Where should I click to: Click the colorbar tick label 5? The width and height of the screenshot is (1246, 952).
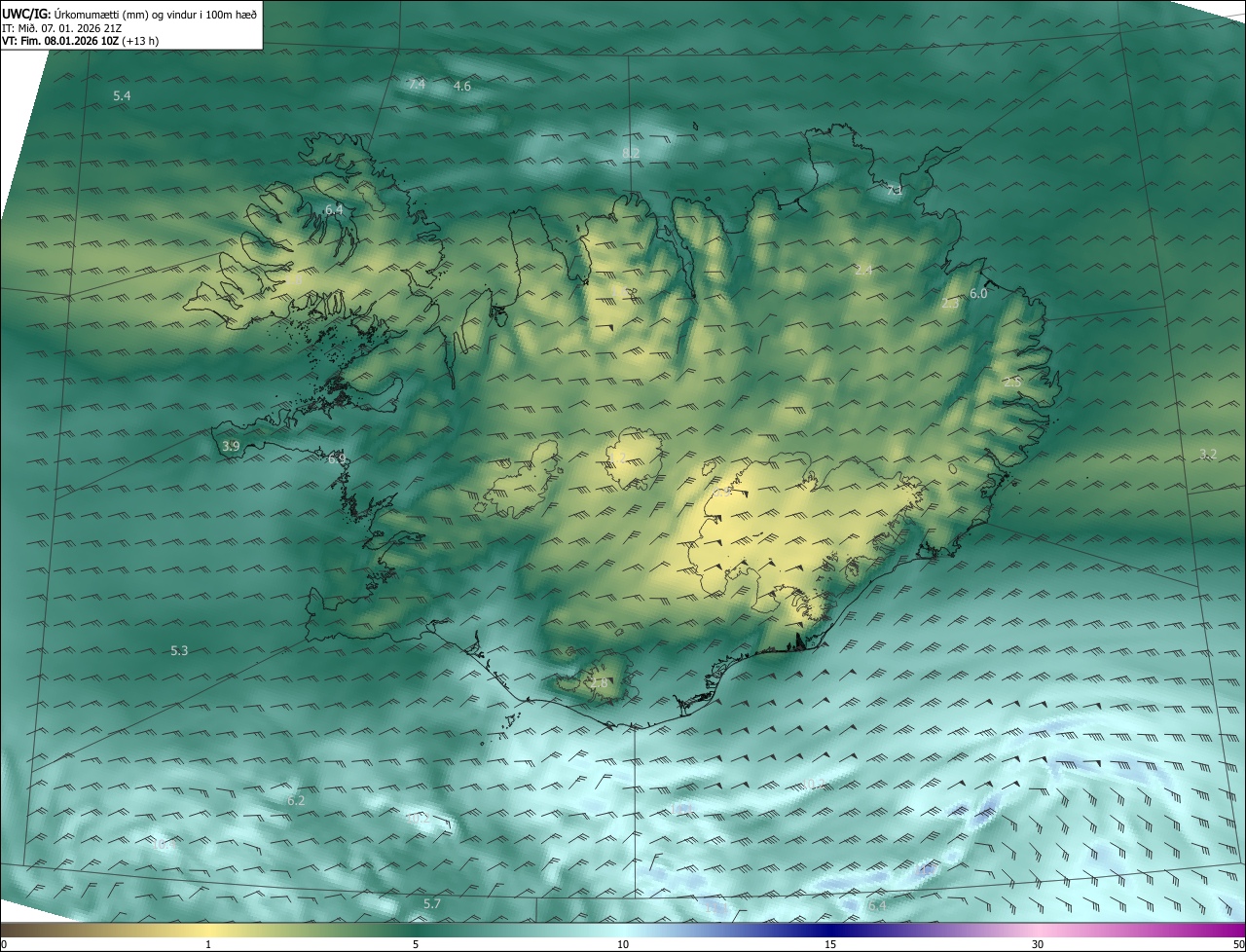(x=416, y=944)
